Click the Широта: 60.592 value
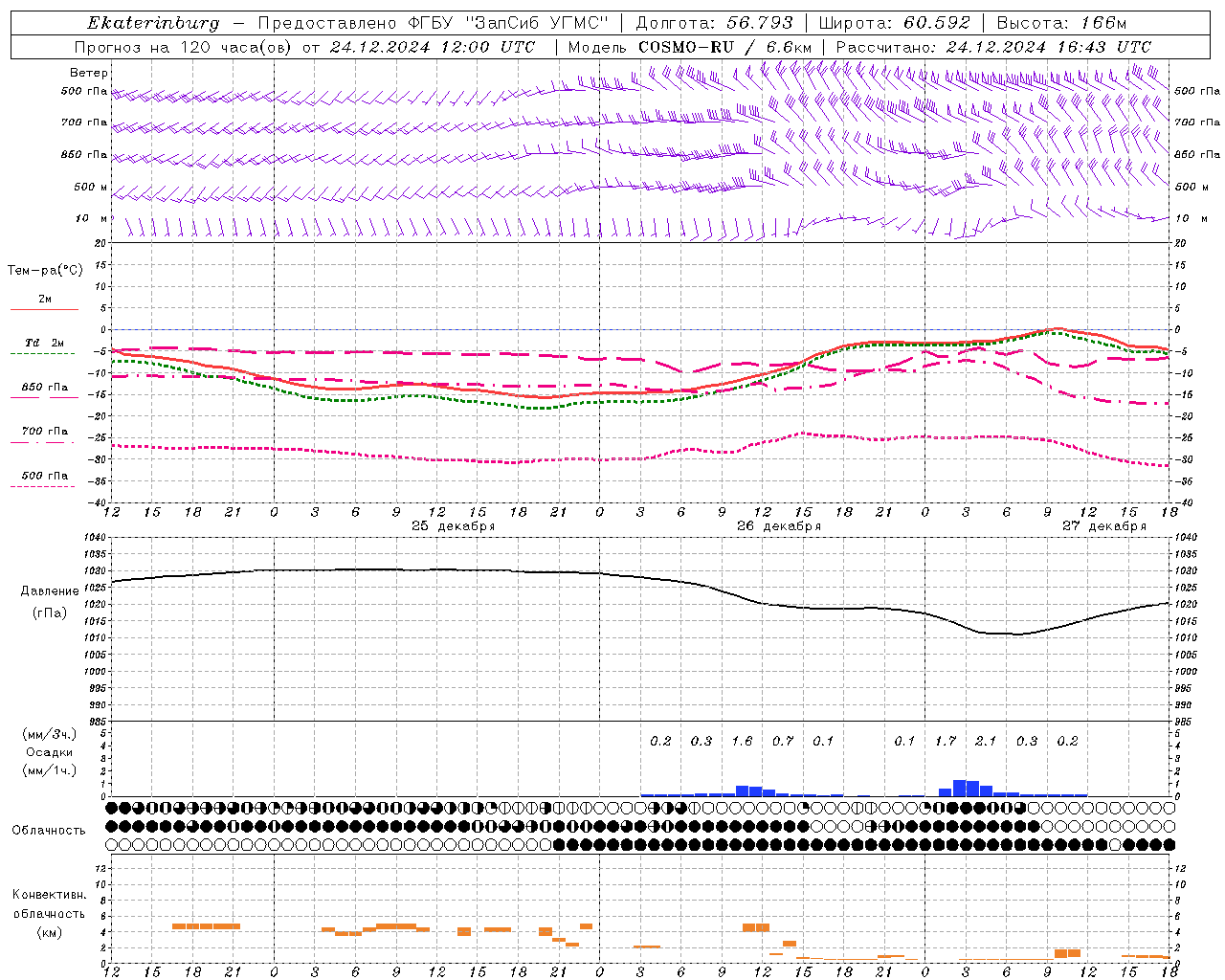1225x980 pixels. point(895,23)
